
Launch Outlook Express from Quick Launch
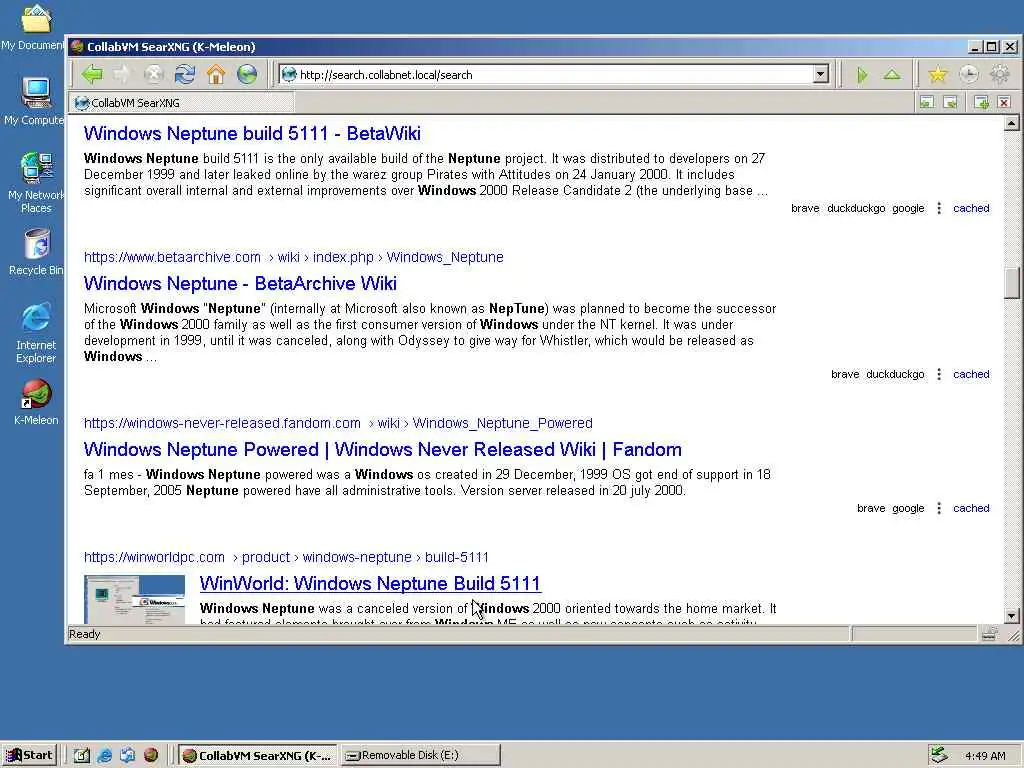[x=127, y=755]
